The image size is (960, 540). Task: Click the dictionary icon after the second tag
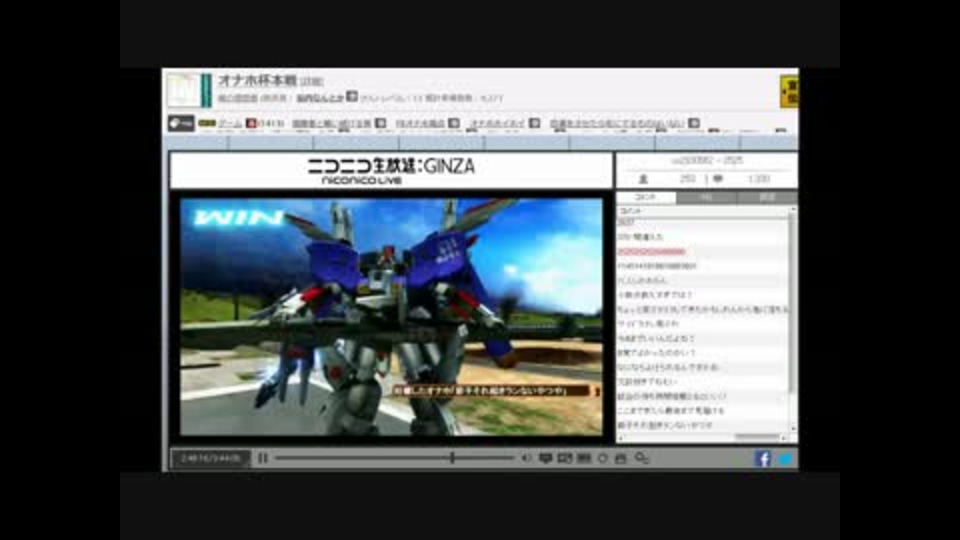point(380,123)
